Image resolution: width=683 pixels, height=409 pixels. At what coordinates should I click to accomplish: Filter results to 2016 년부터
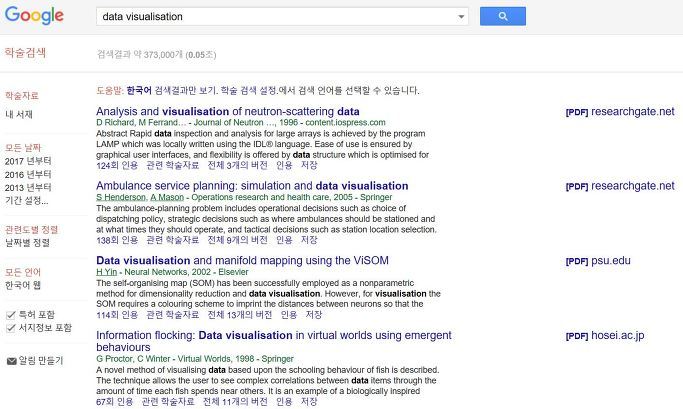pos(28,174)
